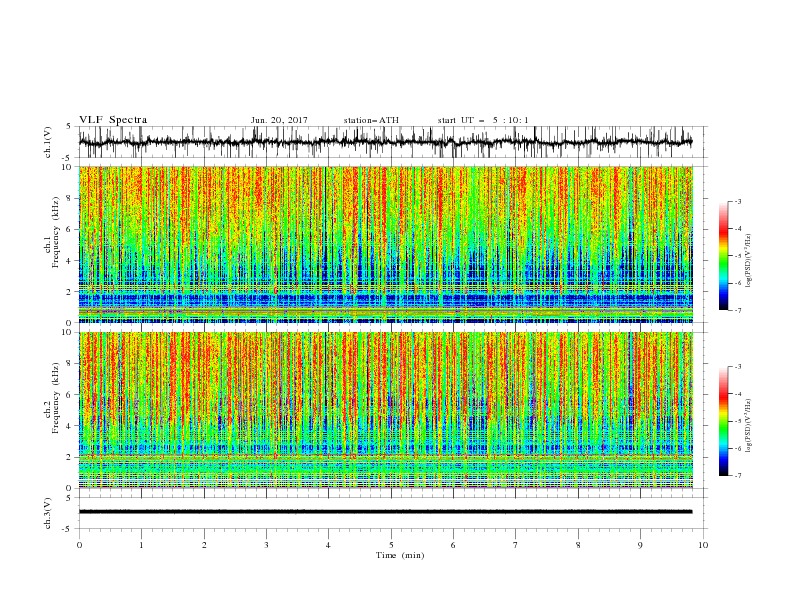Click the "ch.1(V)" waveform axis label
The image size is (792, 612).
click(x=48, y=141)
